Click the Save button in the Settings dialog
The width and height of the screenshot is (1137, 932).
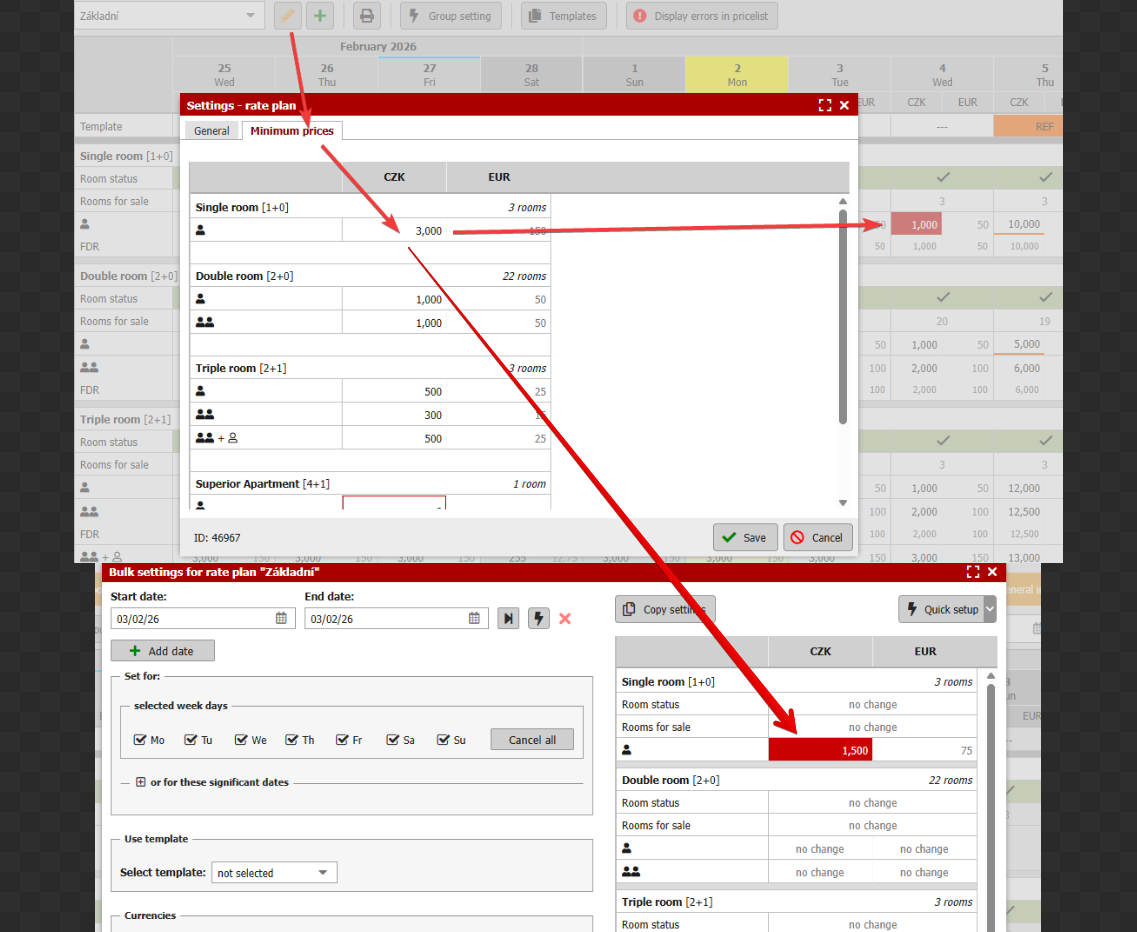click(745, 537)
